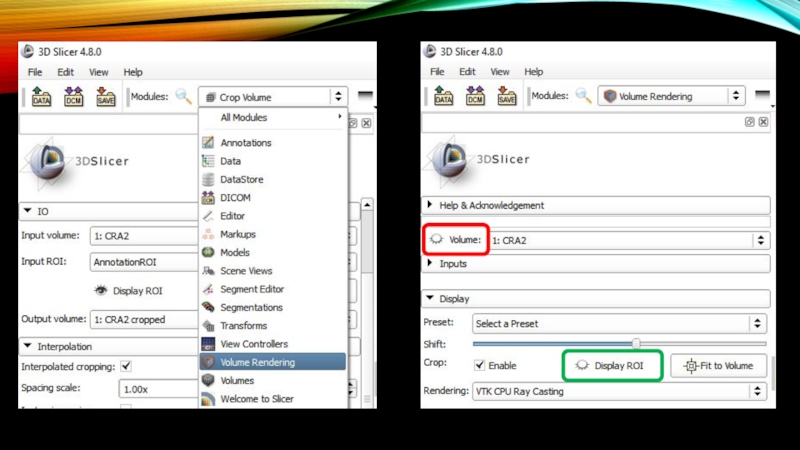Toggle Display ROI eye in Crop Volume

(101, 290)
